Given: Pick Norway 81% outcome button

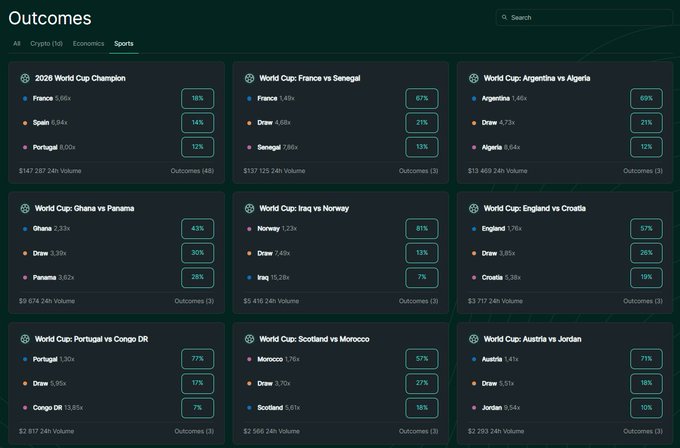Looking at the screenshot, I should 422,229.
